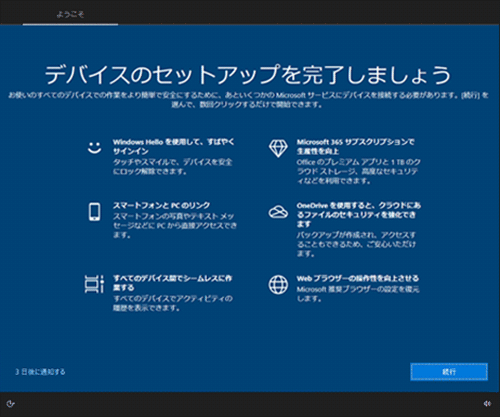The image size is (500, 417).
Task: Click the デバイスのセットアップを完了しましょう title
Action: tap(248, 75)
